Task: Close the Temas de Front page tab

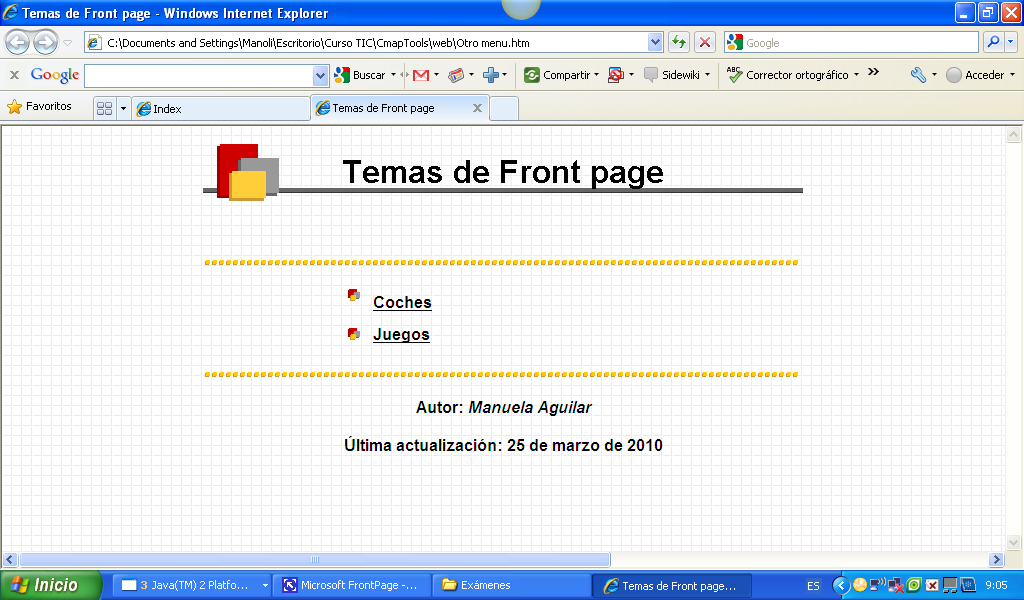Action: (x=477, y=108)
